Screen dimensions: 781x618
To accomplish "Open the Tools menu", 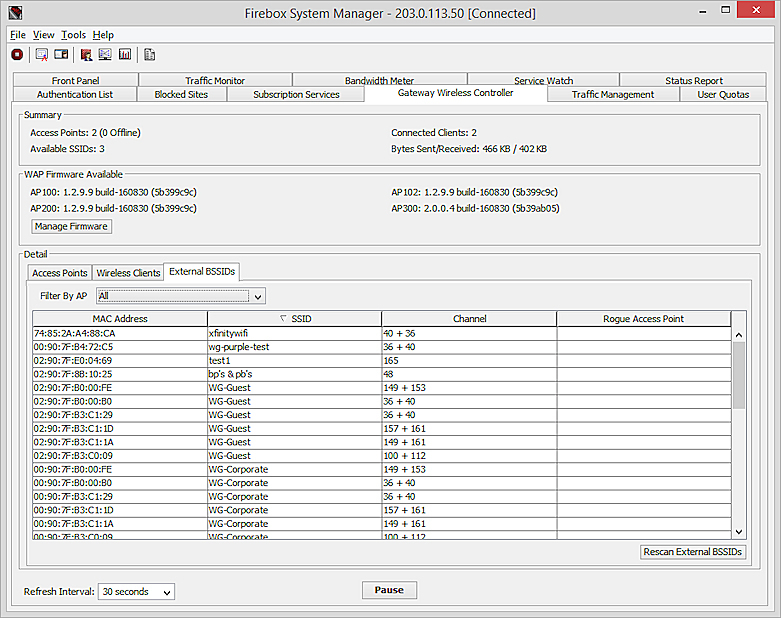I will point(73,35).
